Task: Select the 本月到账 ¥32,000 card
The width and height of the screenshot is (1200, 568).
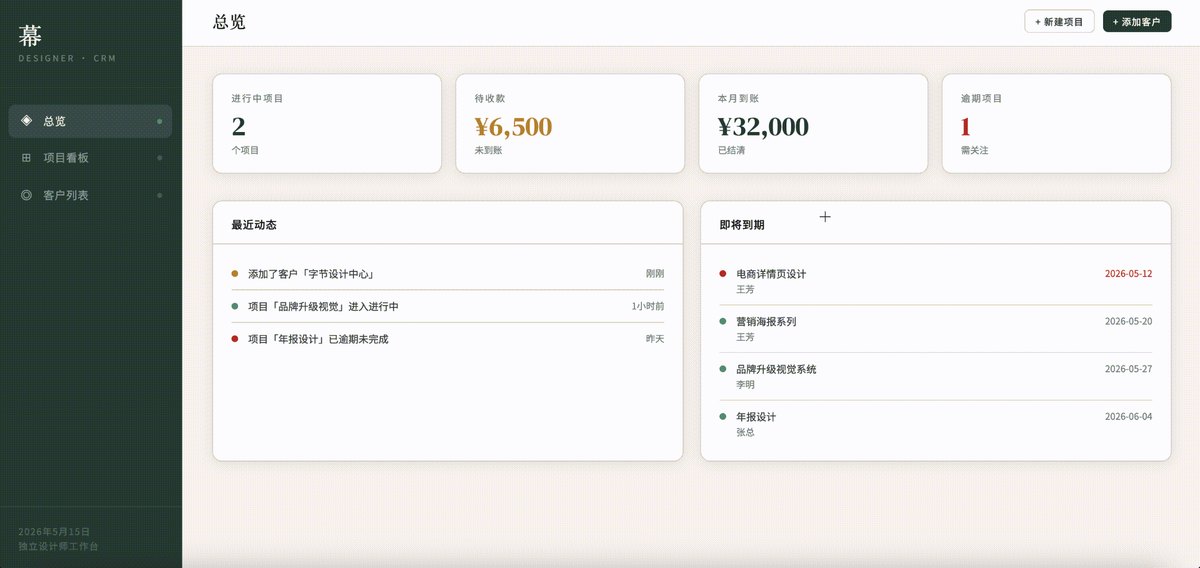Action: click(x=813, y=124)
